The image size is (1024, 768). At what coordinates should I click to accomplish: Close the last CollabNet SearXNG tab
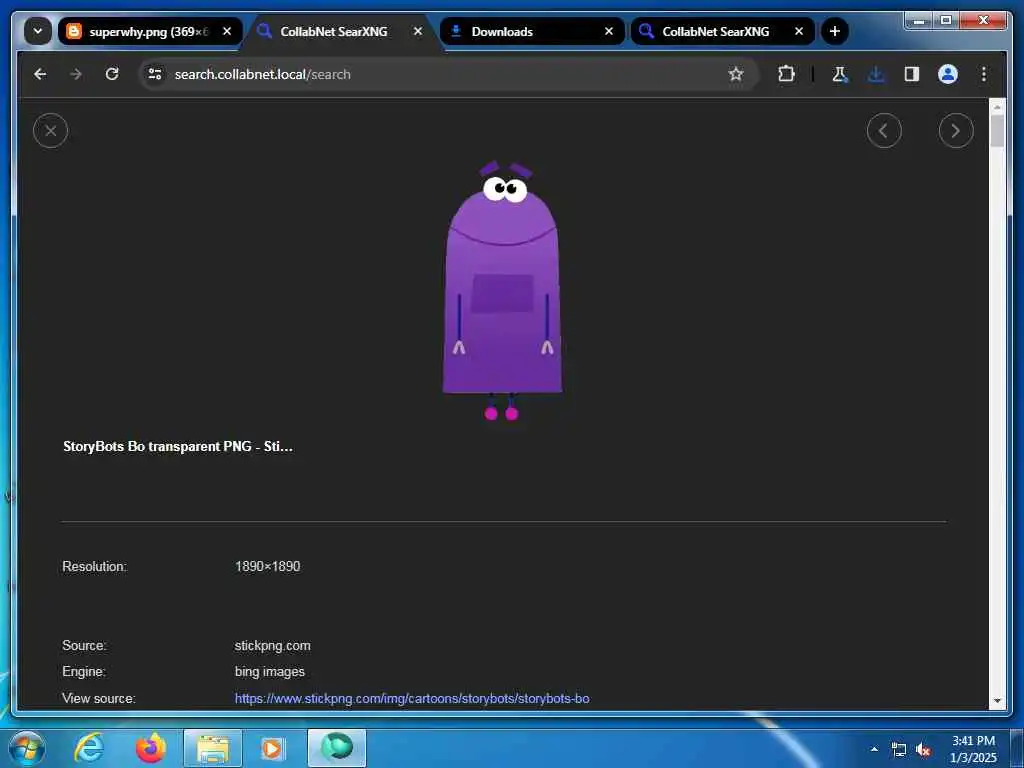point(799,31)
